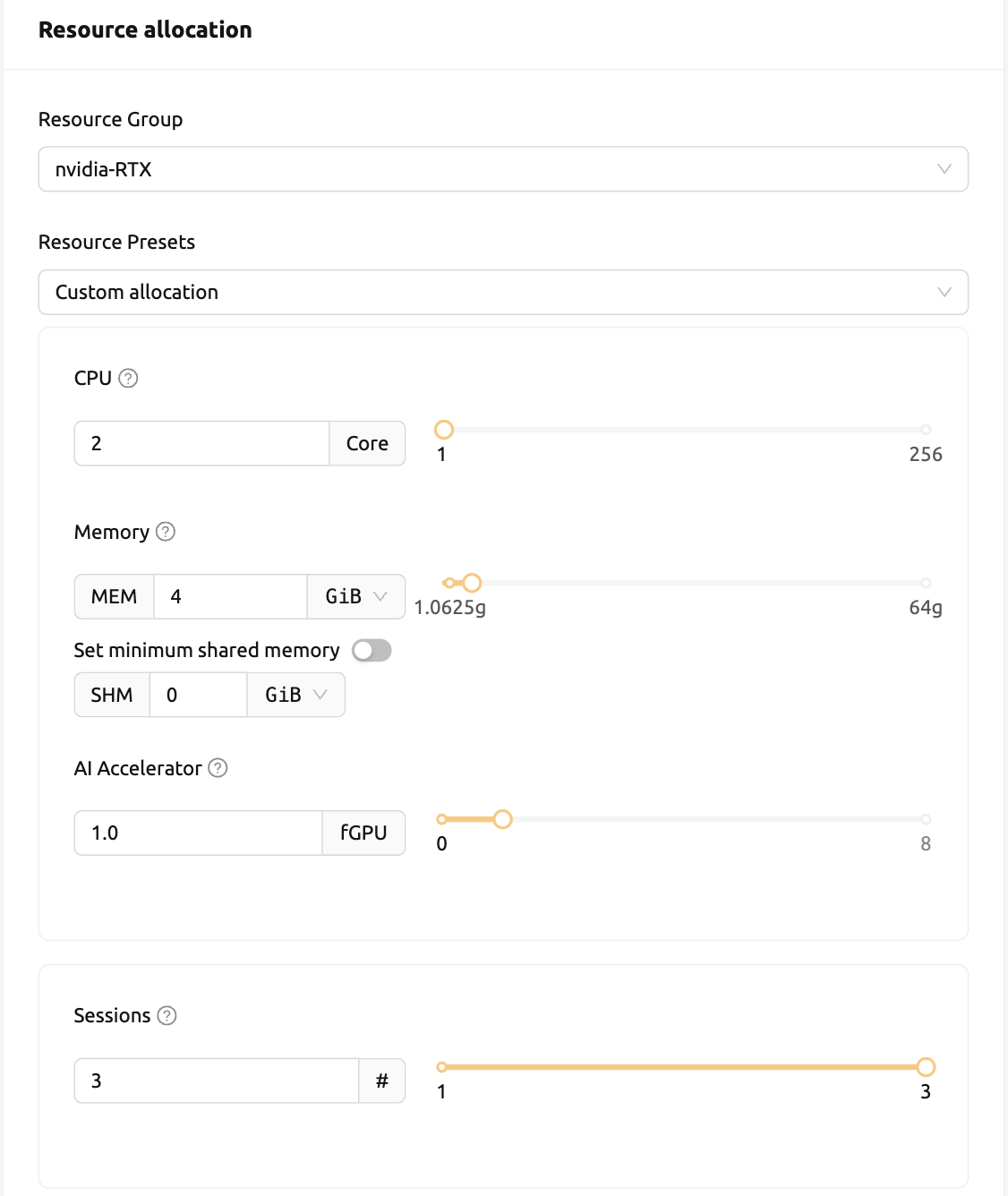Open the Resource Presets Custom allocation dropdown

click(503, 292)
